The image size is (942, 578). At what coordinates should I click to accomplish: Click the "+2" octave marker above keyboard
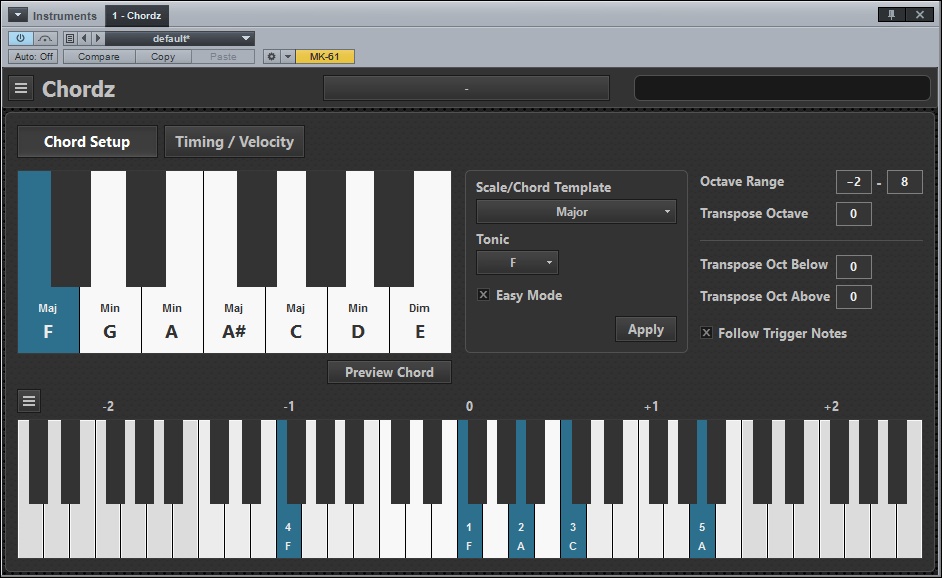[x=831, y=407]
